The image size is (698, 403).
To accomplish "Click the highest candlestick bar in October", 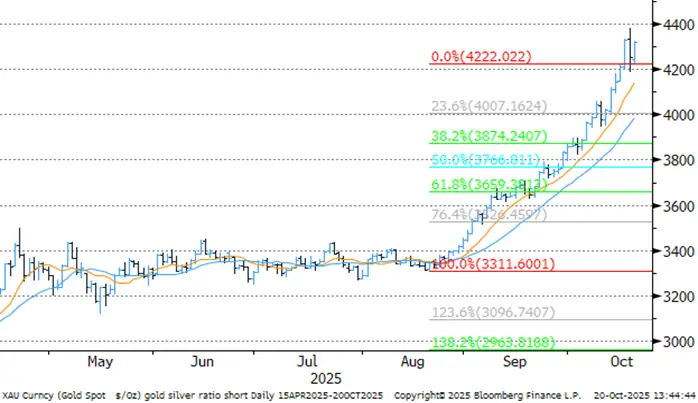I will pos(629,45).
